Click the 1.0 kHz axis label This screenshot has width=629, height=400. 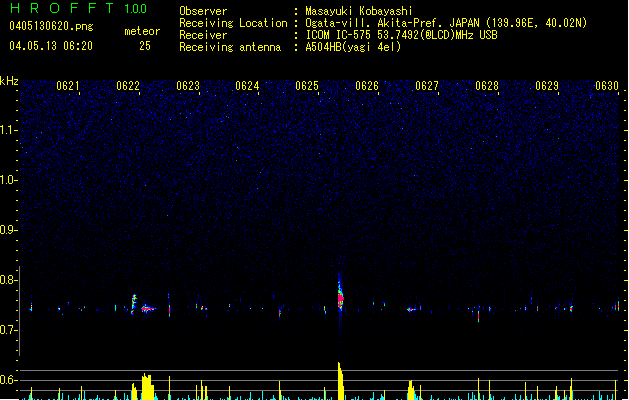pos(8,180)
